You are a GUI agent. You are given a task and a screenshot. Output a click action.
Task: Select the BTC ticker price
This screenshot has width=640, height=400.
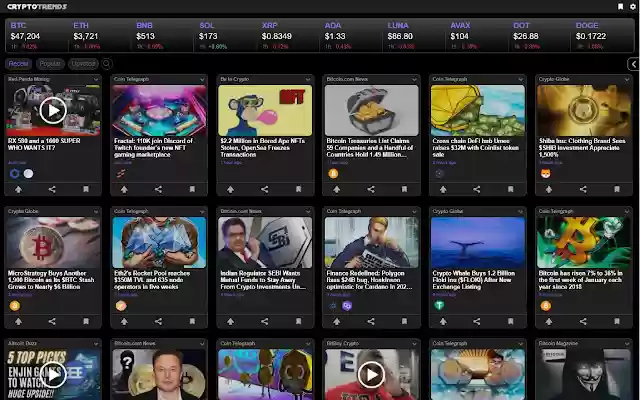25,36
